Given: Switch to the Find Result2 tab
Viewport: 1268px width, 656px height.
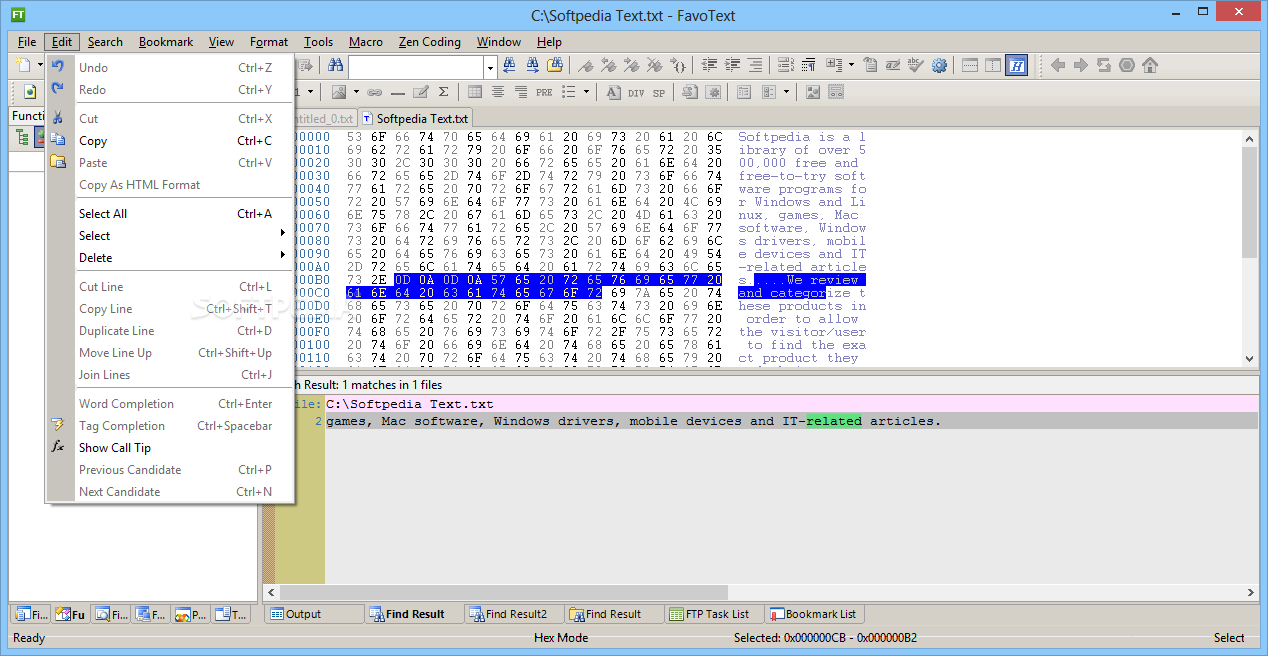Looking at the screenshot, I should (x=516, y=614).
